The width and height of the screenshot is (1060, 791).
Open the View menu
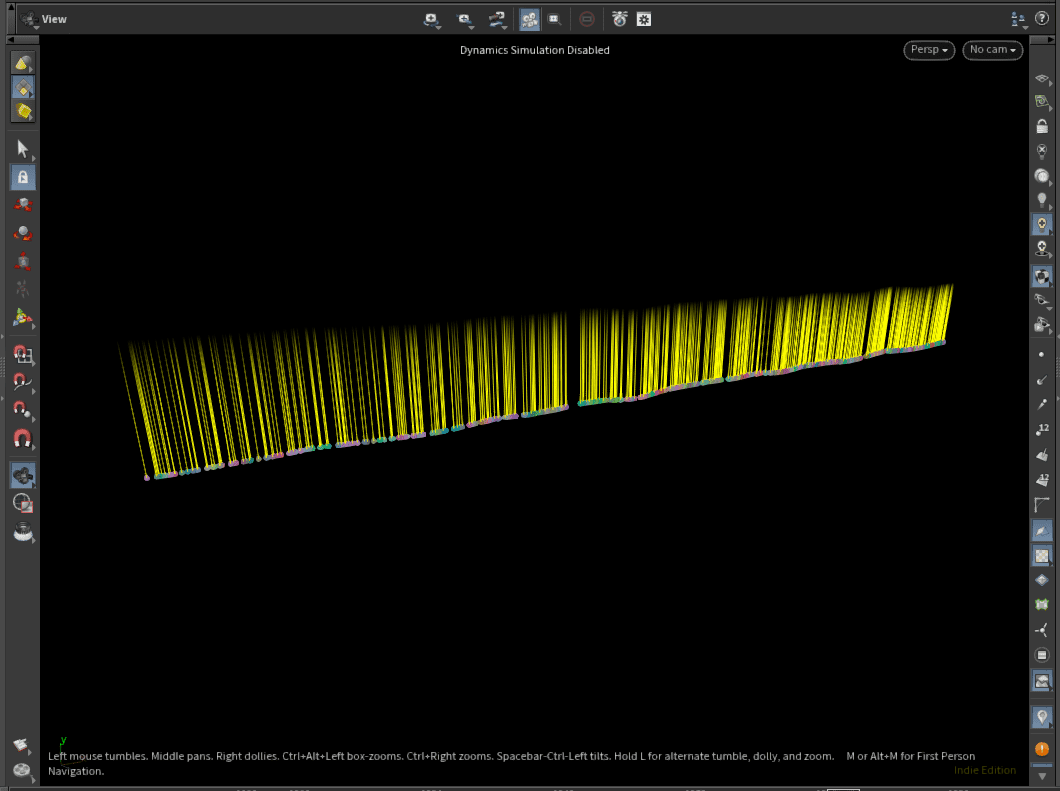tap(52, 18)
